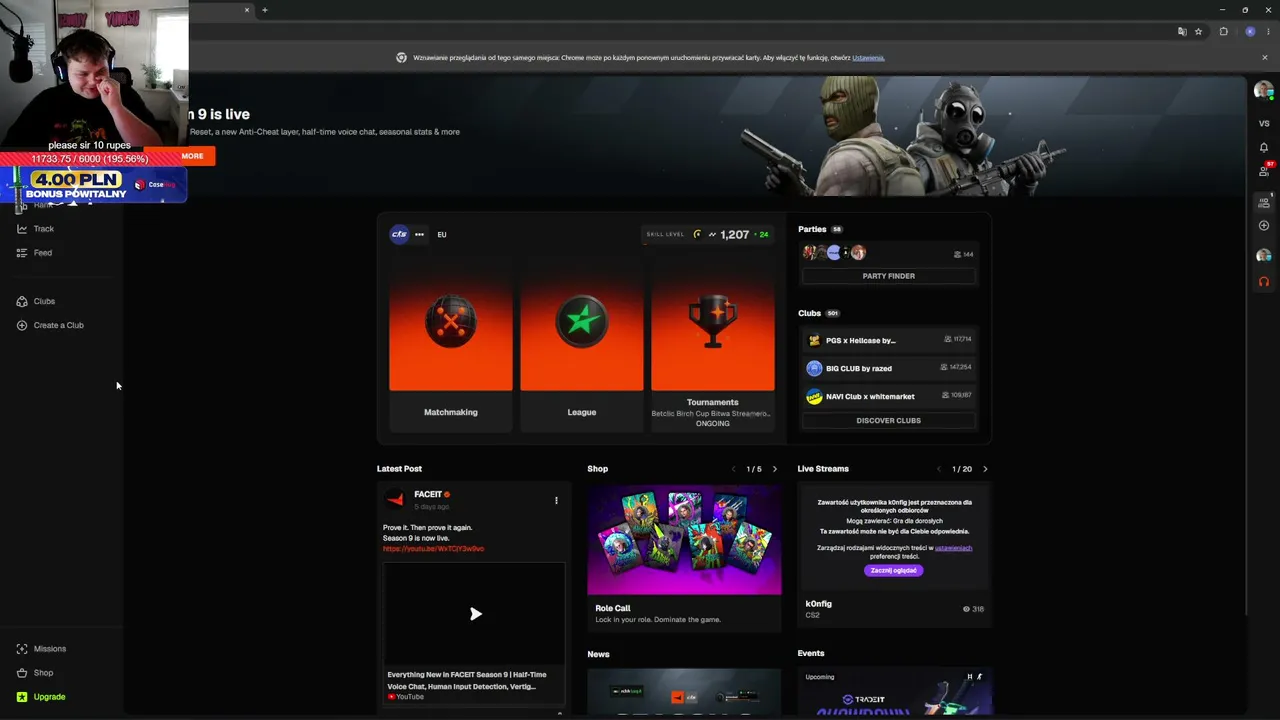Follow the youtu.be link in the post
1280x720 pixels.
click(433, 549)
